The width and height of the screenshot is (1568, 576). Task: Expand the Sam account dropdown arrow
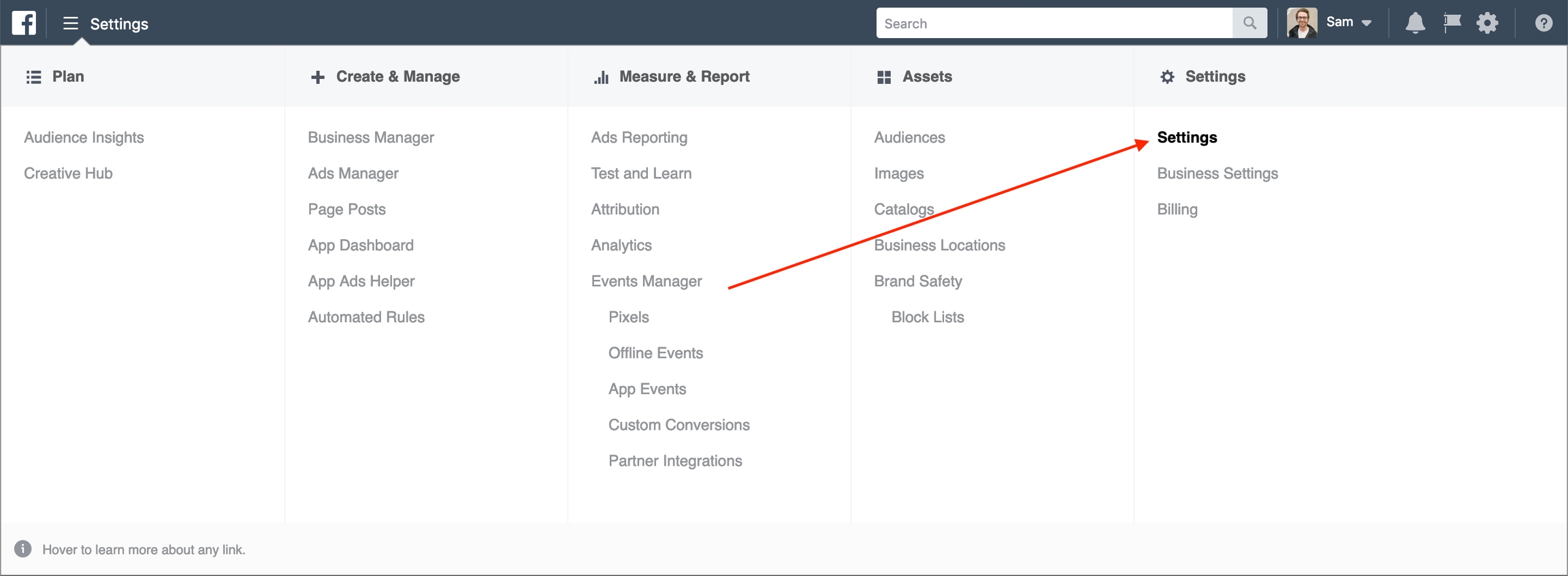click(1366, 23)
